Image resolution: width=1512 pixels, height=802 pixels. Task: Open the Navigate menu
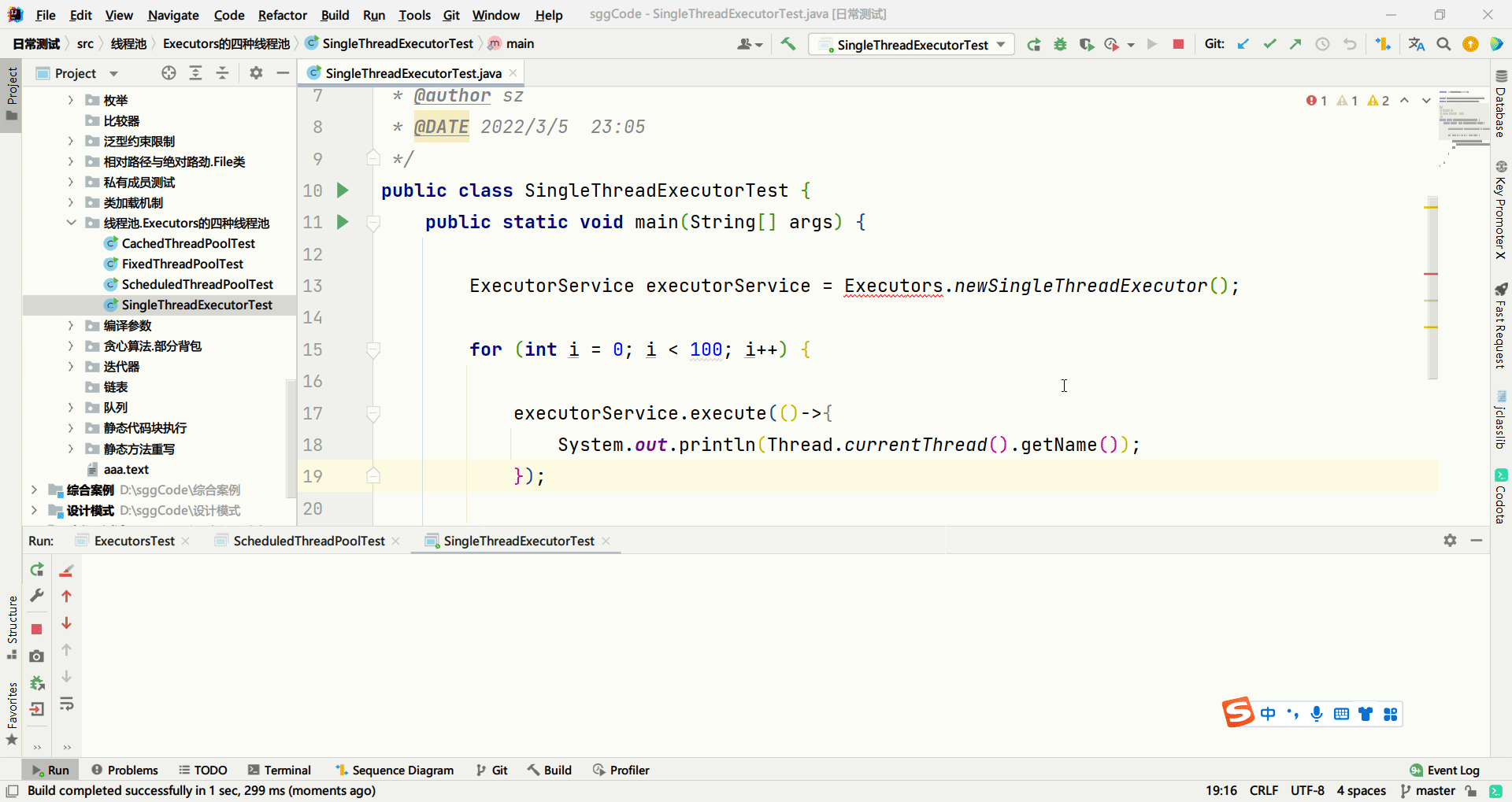[x=173, y=15]
